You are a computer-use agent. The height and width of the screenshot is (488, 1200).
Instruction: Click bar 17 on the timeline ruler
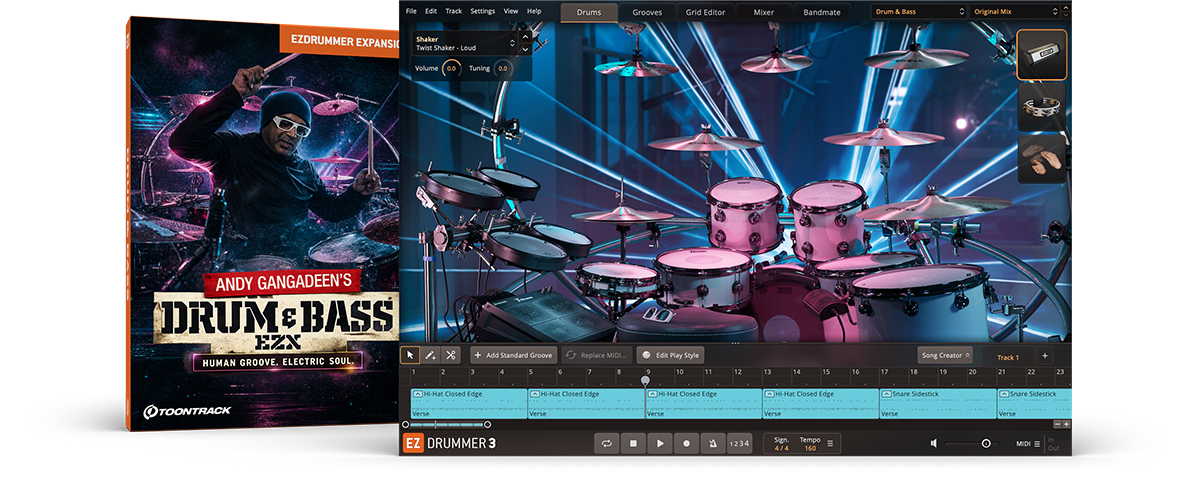[885, 372]
